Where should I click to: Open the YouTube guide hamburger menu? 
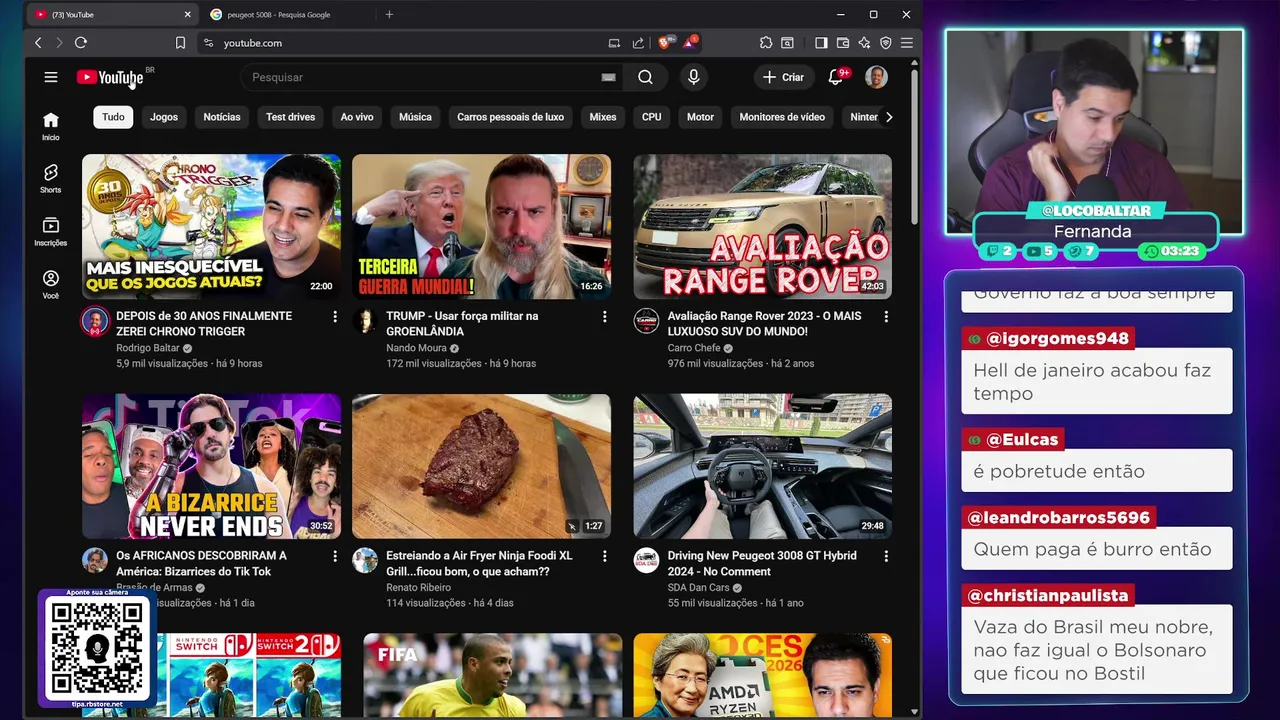click(x=51, y=77)
